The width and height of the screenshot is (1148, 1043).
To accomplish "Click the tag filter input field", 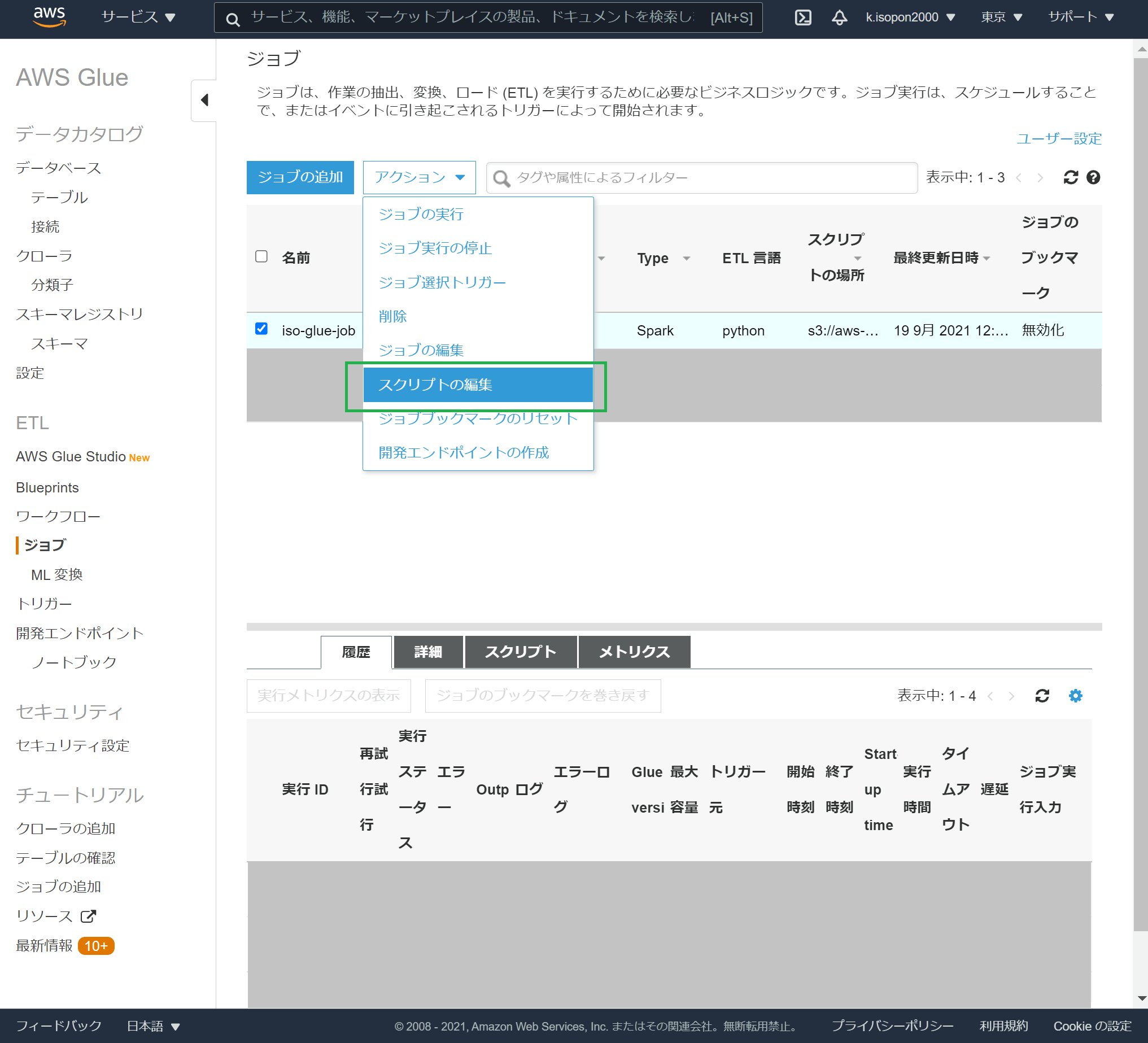I will 700,177.
